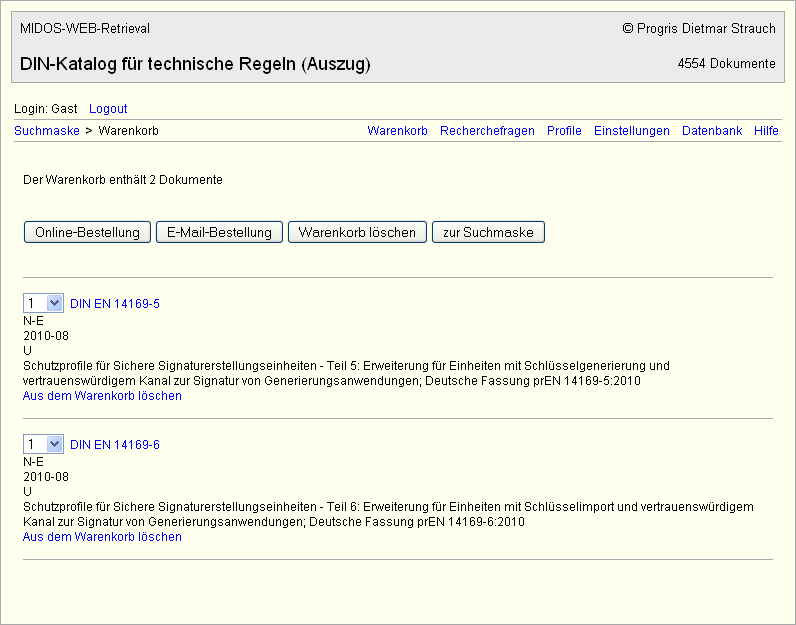
Task: Empty cart with Warenkorb löschen button
Action: 357,232
